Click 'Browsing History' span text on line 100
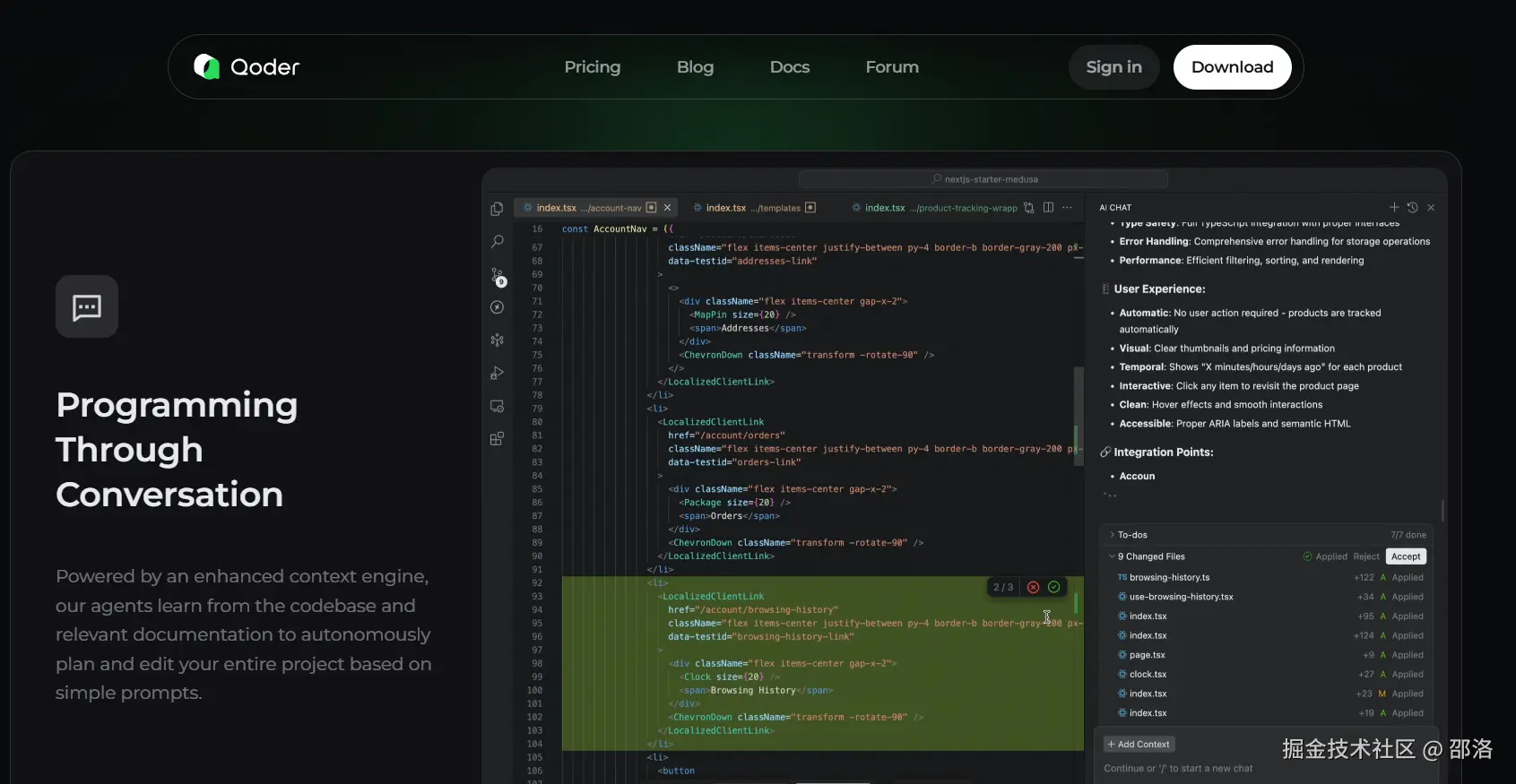 [753, 691]
